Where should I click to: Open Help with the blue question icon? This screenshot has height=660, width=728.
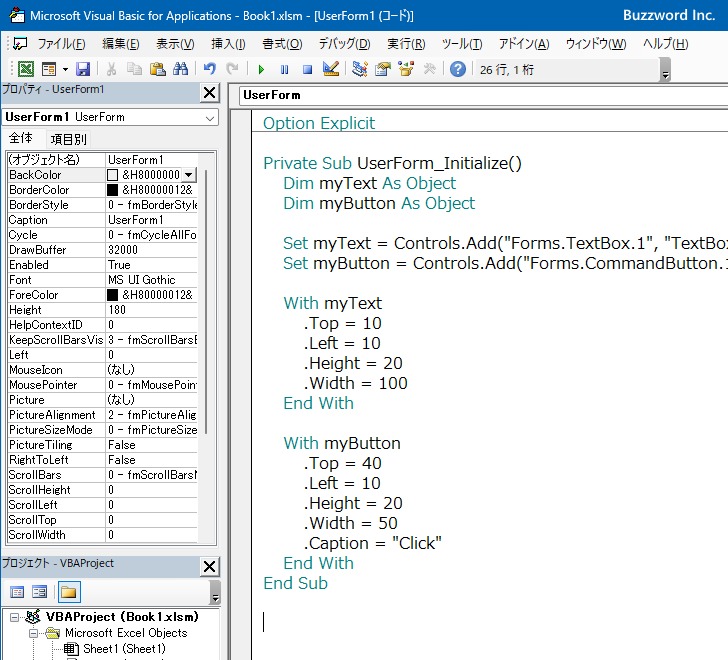(x=458, y=69)
